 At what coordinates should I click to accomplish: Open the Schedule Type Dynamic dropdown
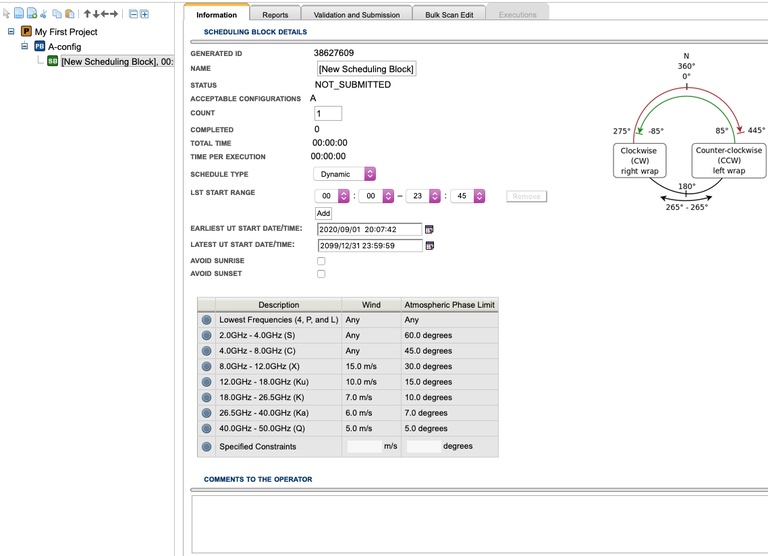344,174
